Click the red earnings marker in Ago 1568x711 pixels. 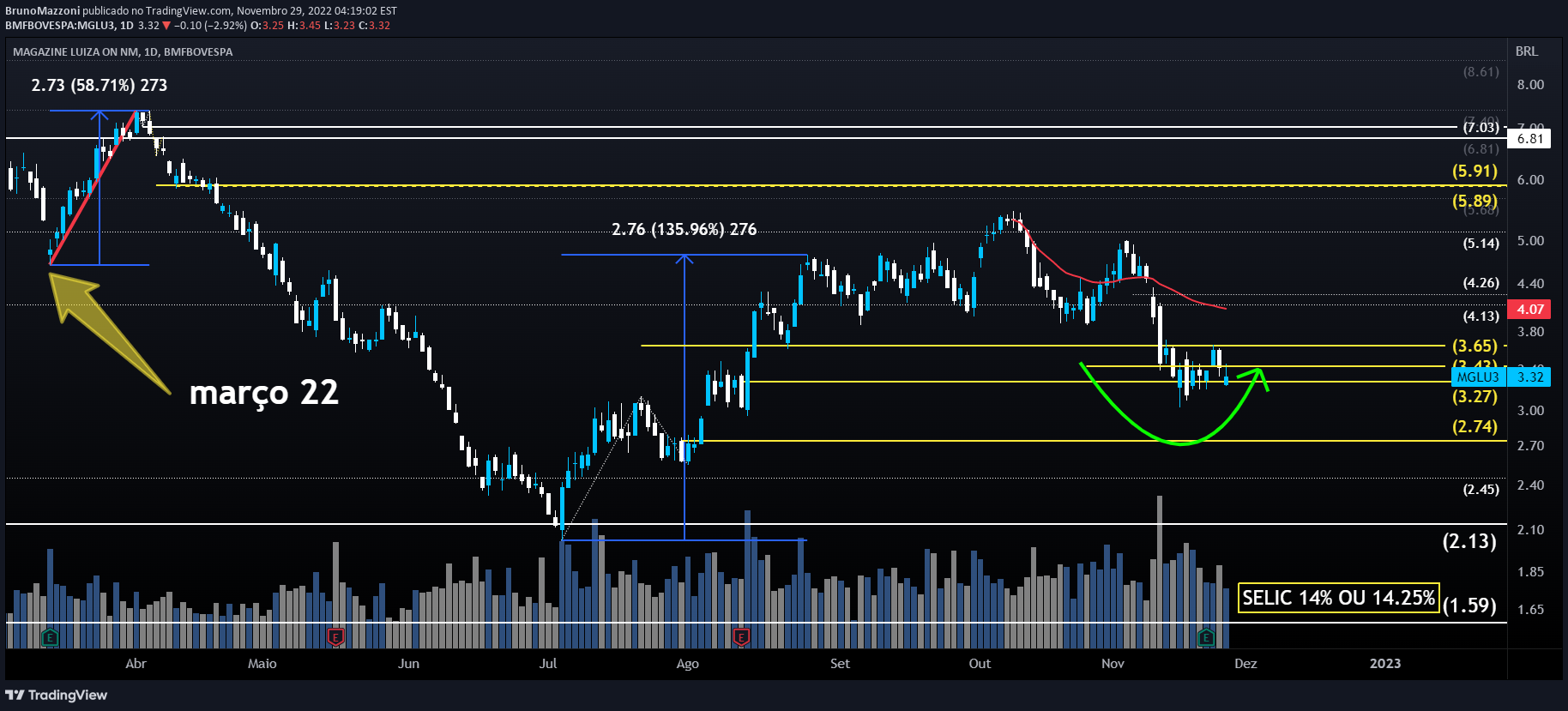tap(741, 637)
